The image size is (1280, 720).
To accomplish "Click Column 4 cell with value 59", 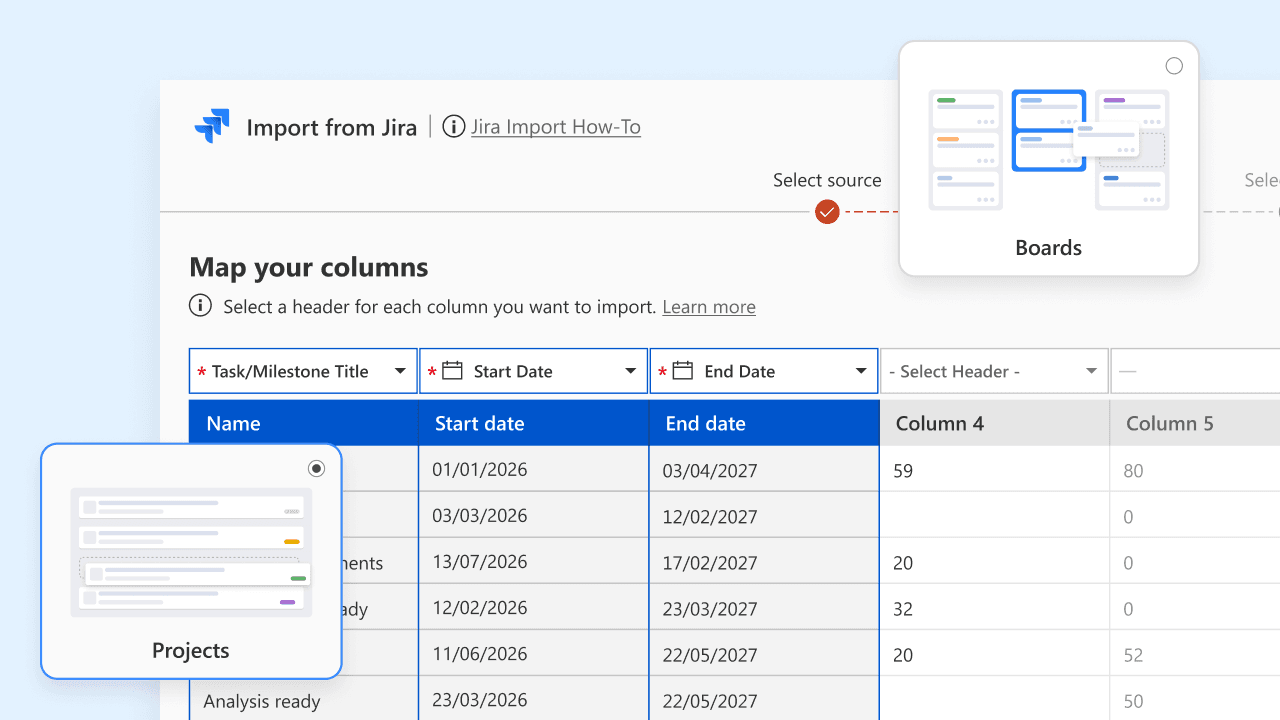I will [994, 469].
